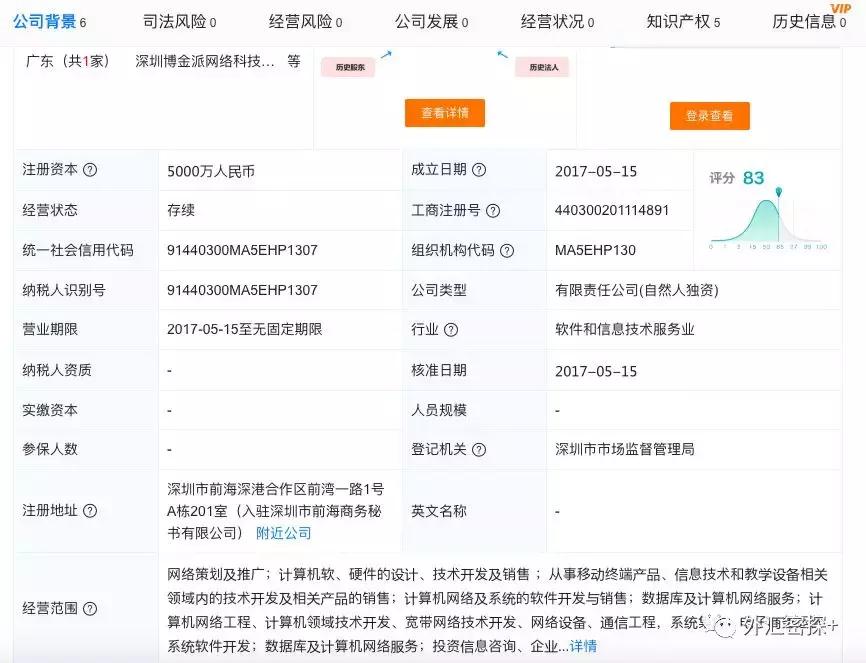Switch to the 知识产权 tab
Image resolution: width=866 pixels, height=663 pixels.
click(x=681, y=20)
